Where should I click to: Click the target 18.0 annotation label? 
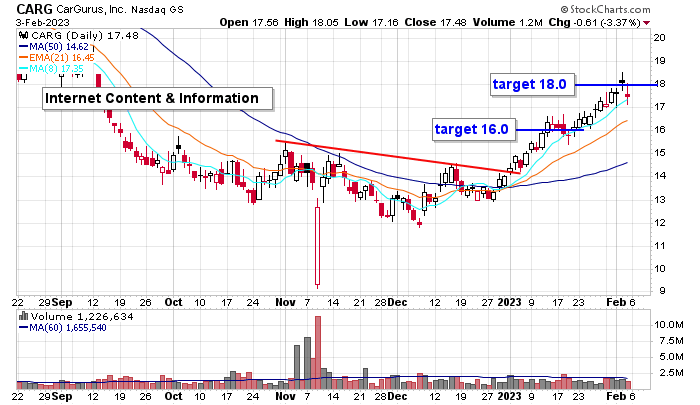tap(532, 84)
